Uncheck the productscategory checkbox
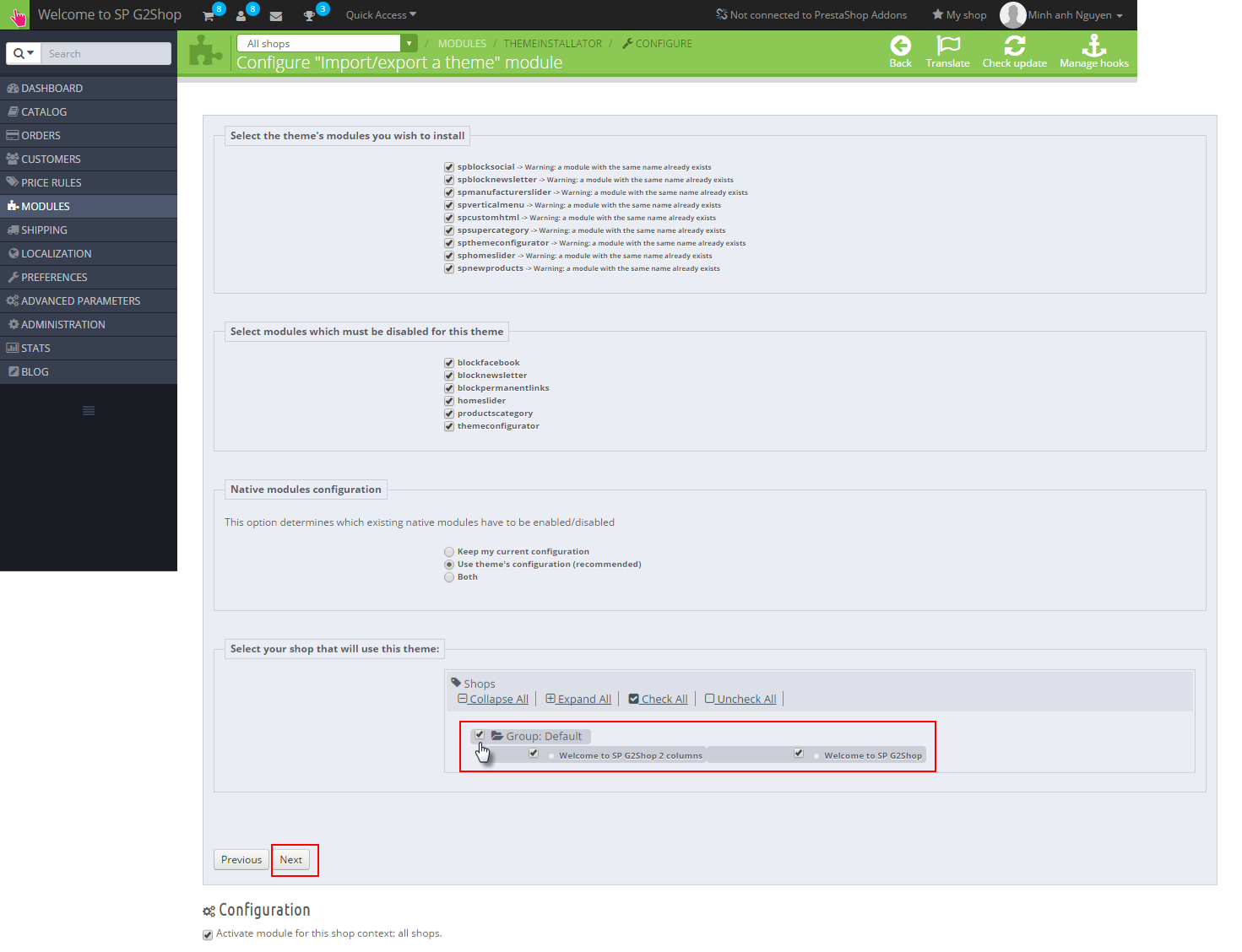1242x952 pixels. [449, 414]
